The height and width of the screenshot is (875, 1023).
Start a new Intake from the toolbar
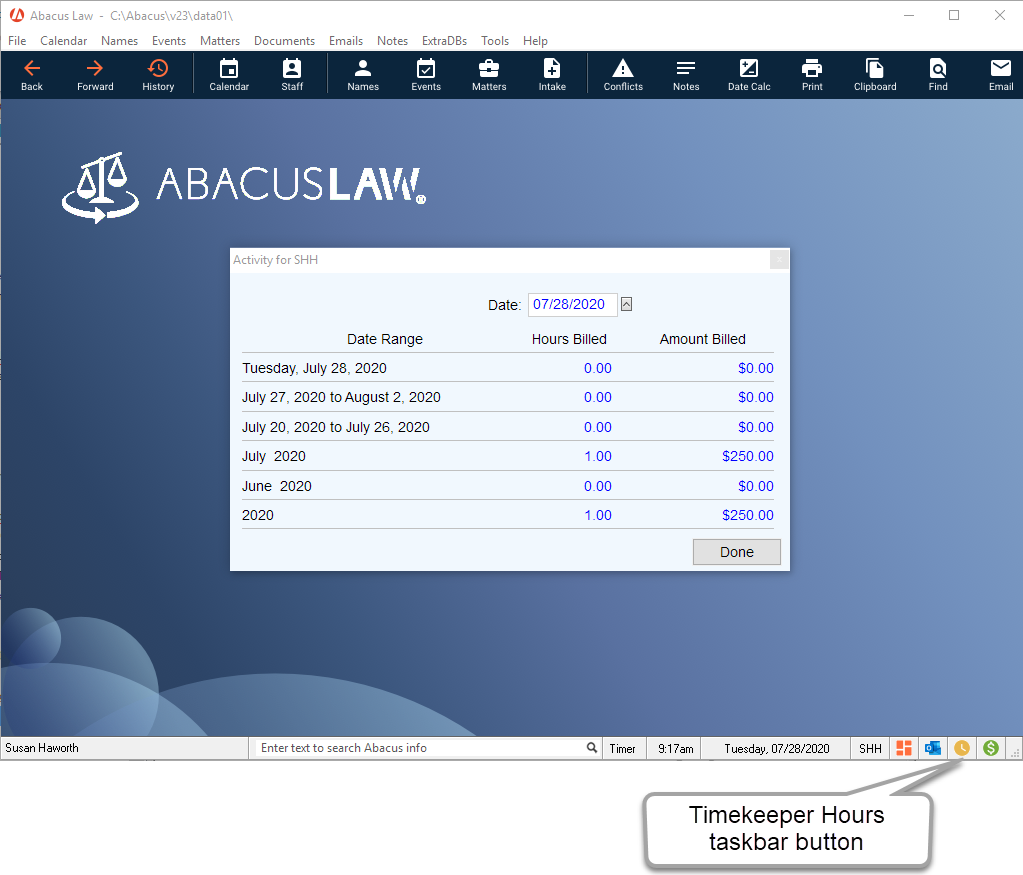click(x=552, y=75)
